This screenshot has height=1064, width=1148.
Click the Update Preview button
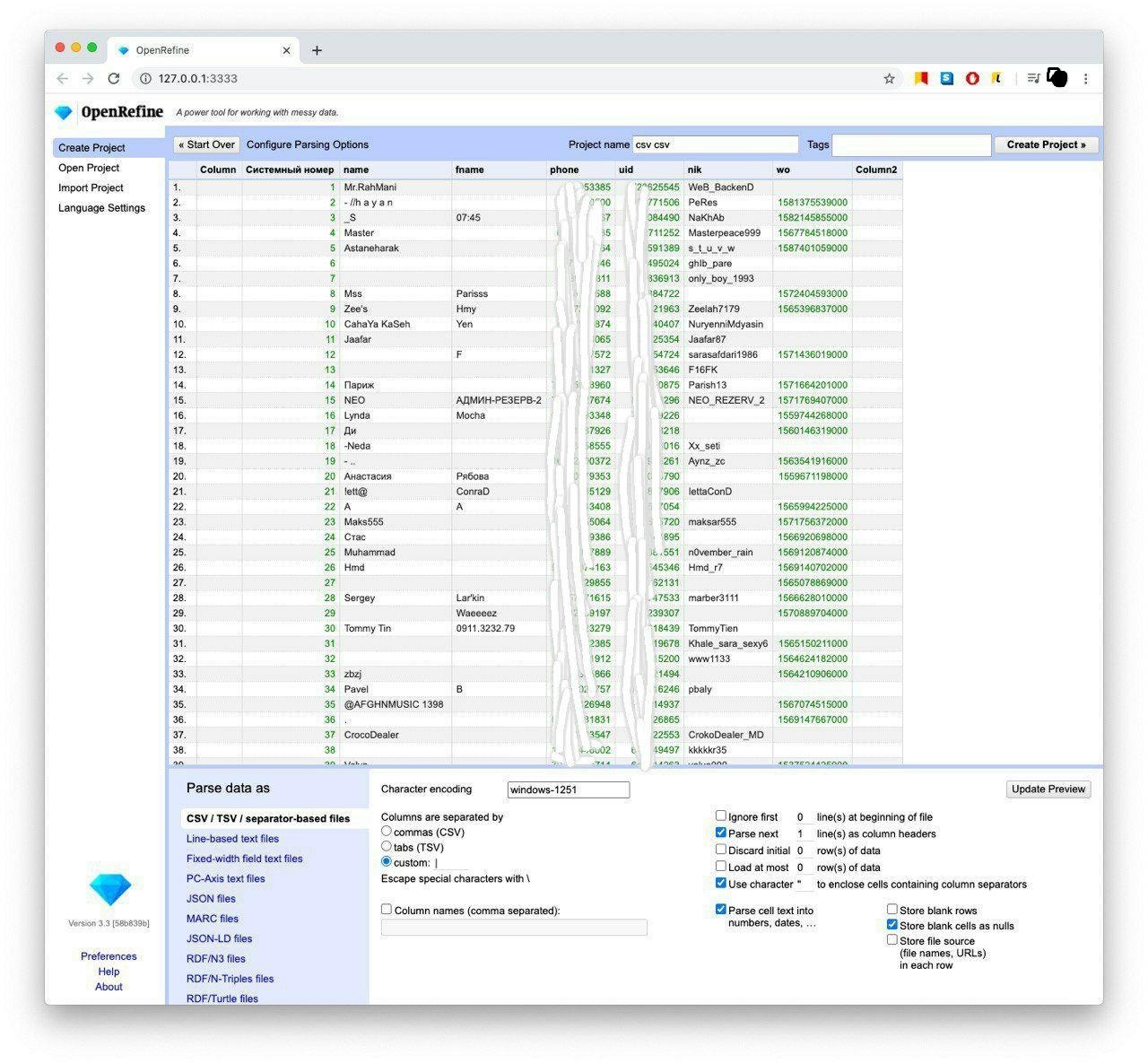(1048, 789)
